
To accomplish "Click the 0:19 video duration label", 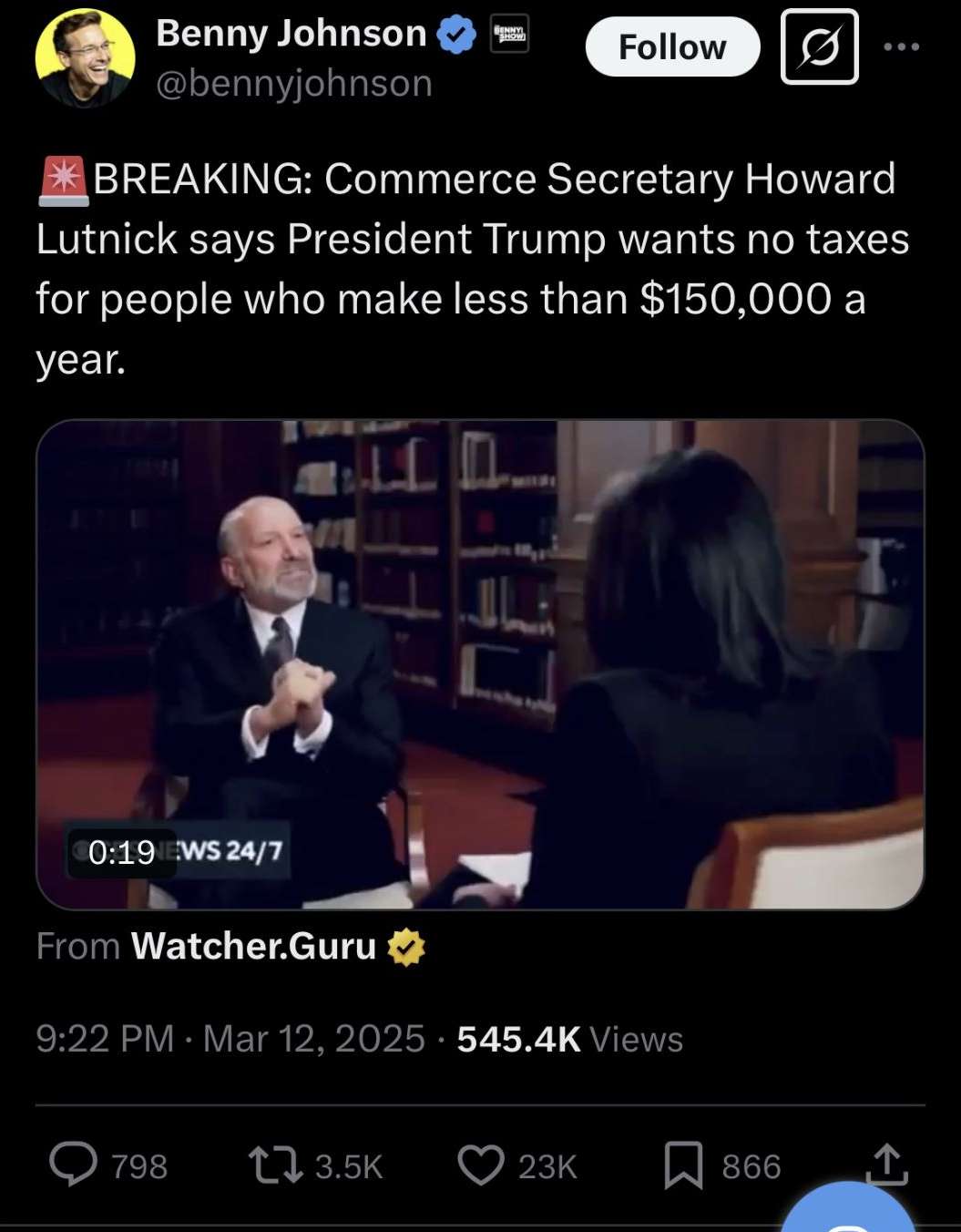I will (122, 852).
